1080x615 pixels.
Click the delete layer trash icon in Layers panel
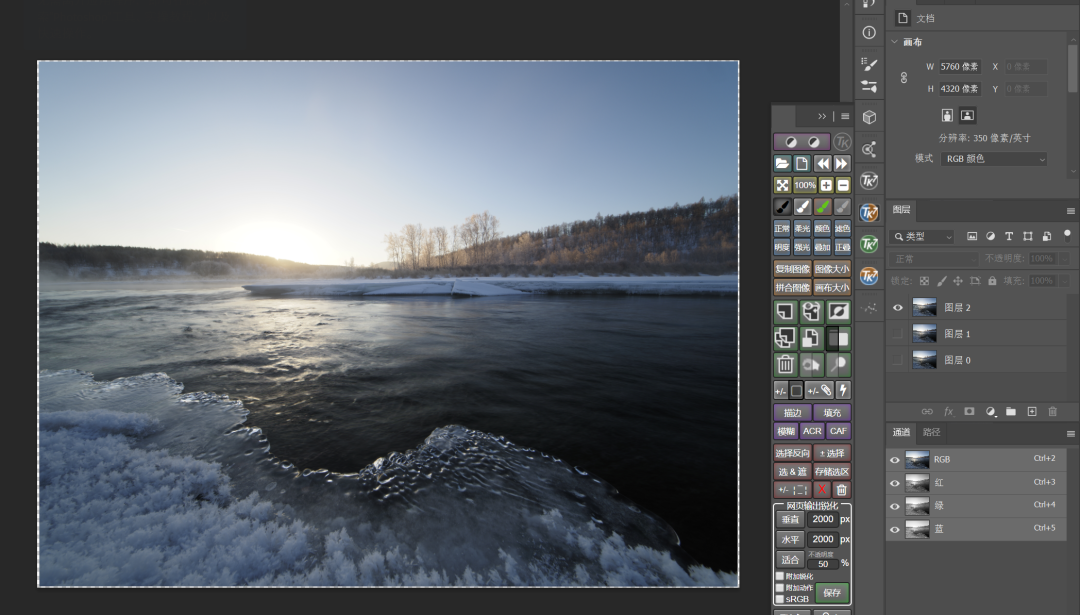[x=1052, y=411]
